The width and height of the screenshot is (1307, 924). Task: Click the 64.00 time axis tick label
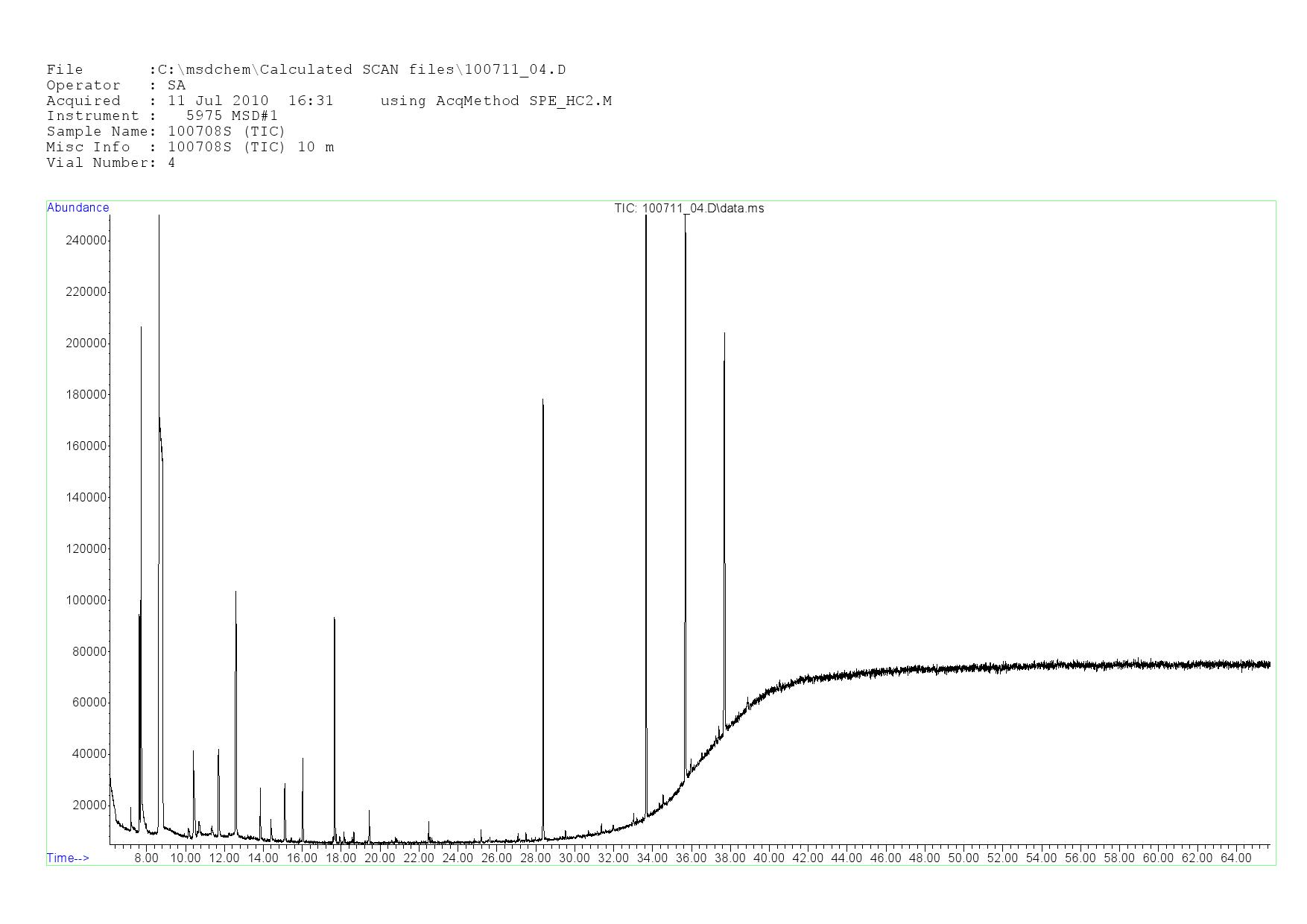1235,858
